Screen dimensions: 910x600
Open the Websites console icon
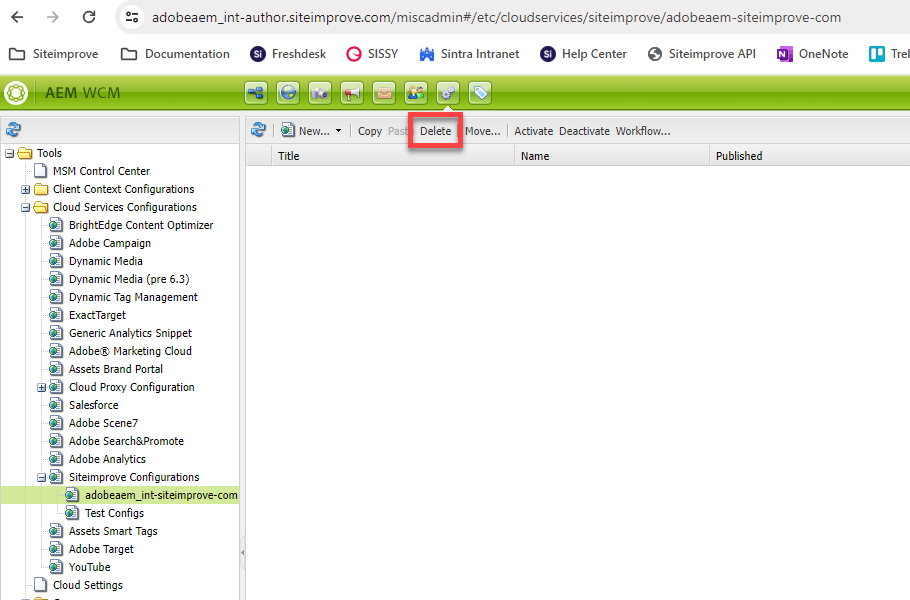tap(255, 92)
